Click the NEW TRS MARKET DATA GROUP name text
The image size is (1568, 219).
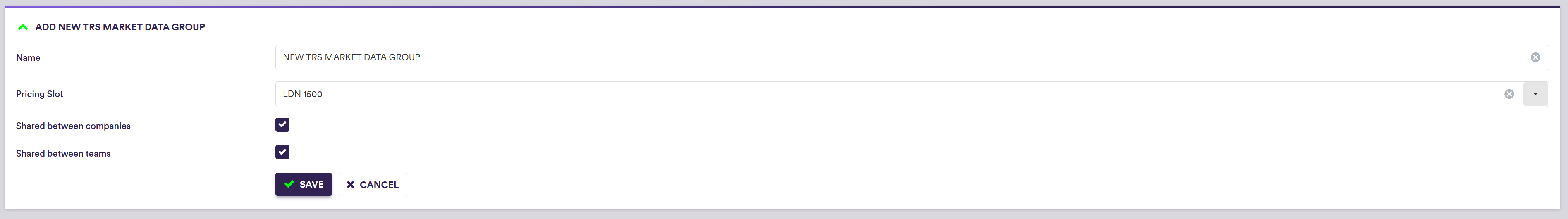[351, 57]
